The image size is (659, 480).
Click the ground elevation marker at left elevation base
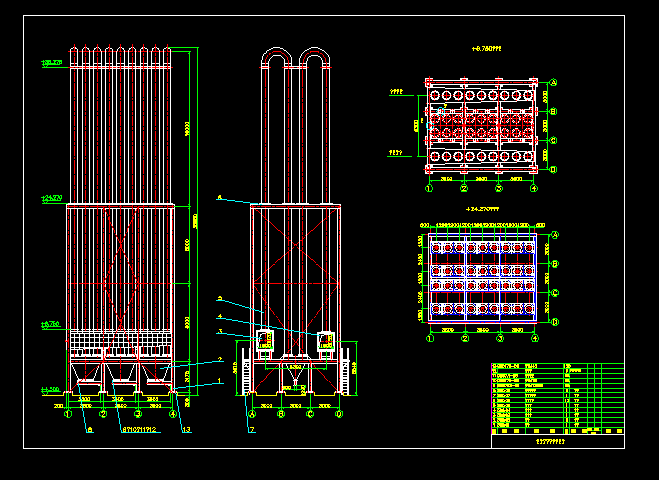[51, 390]
